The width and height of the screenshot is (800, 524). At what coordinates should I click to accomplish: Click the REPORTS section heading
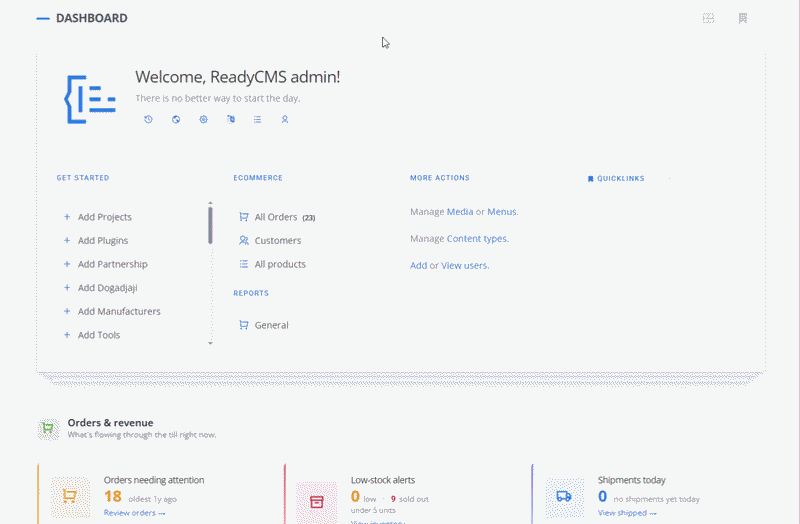click(251, 293)
